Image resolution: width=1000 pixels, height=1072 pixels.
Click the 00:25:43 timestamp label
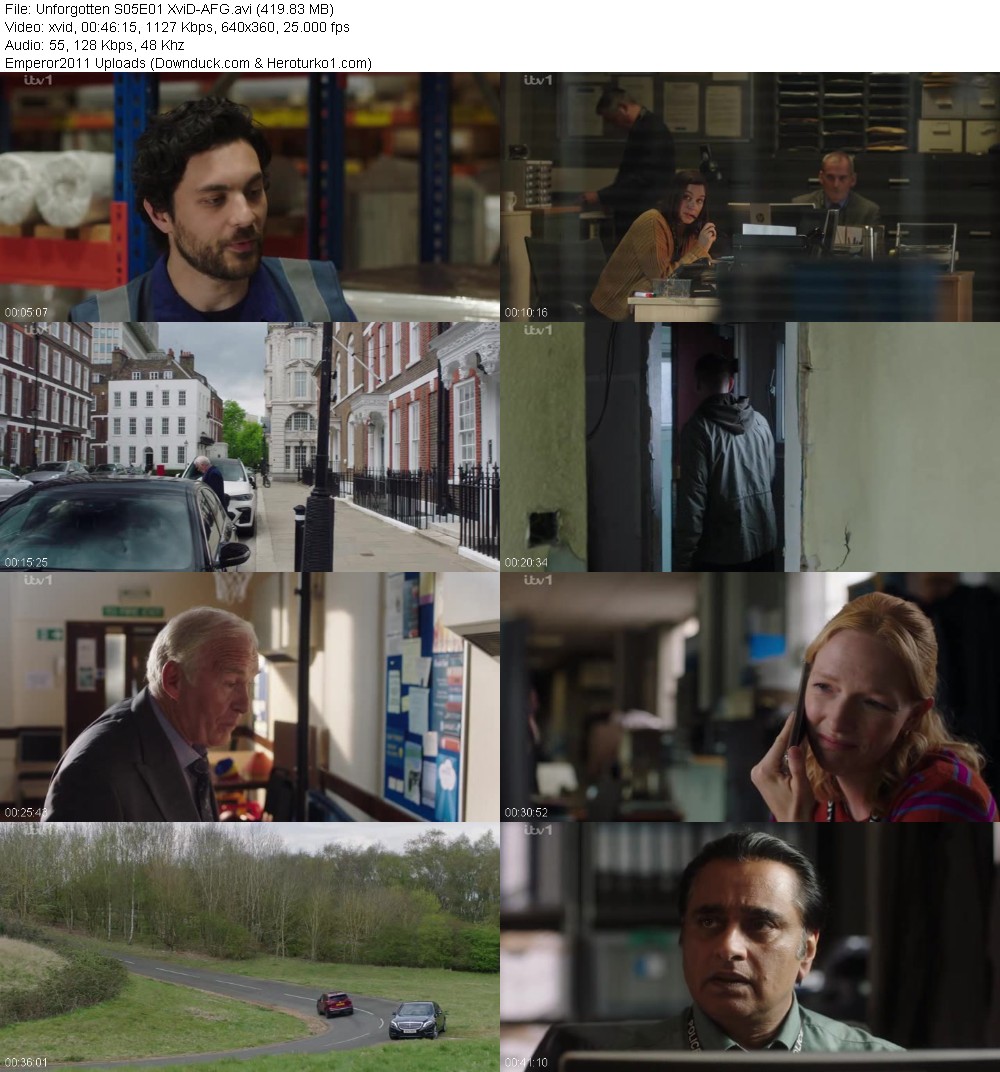pos(26,813)
